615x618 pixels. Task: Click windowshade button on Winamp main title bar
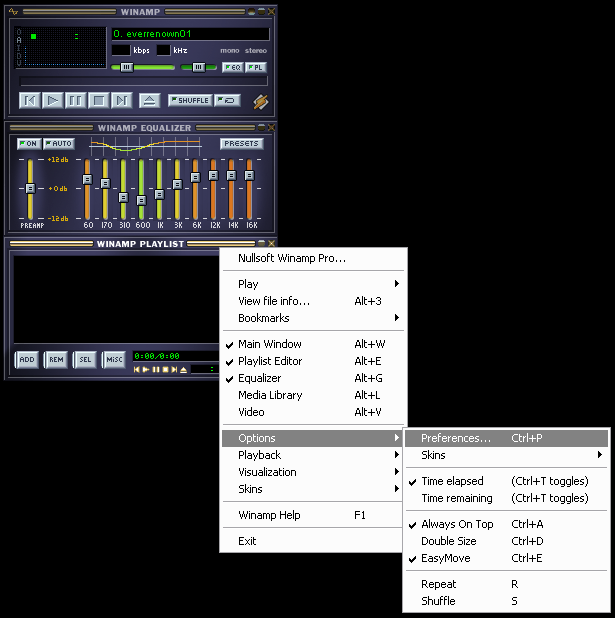(x=261, y=11)
